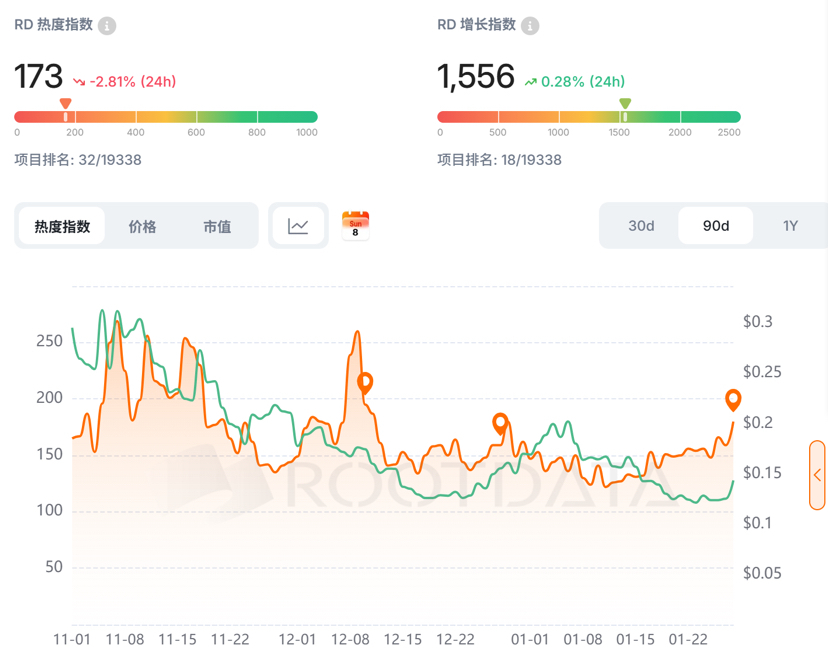Screen dimensions: 828x654
Task: Select the orange pin marker near 12-08
Action: tap(366, 382)
